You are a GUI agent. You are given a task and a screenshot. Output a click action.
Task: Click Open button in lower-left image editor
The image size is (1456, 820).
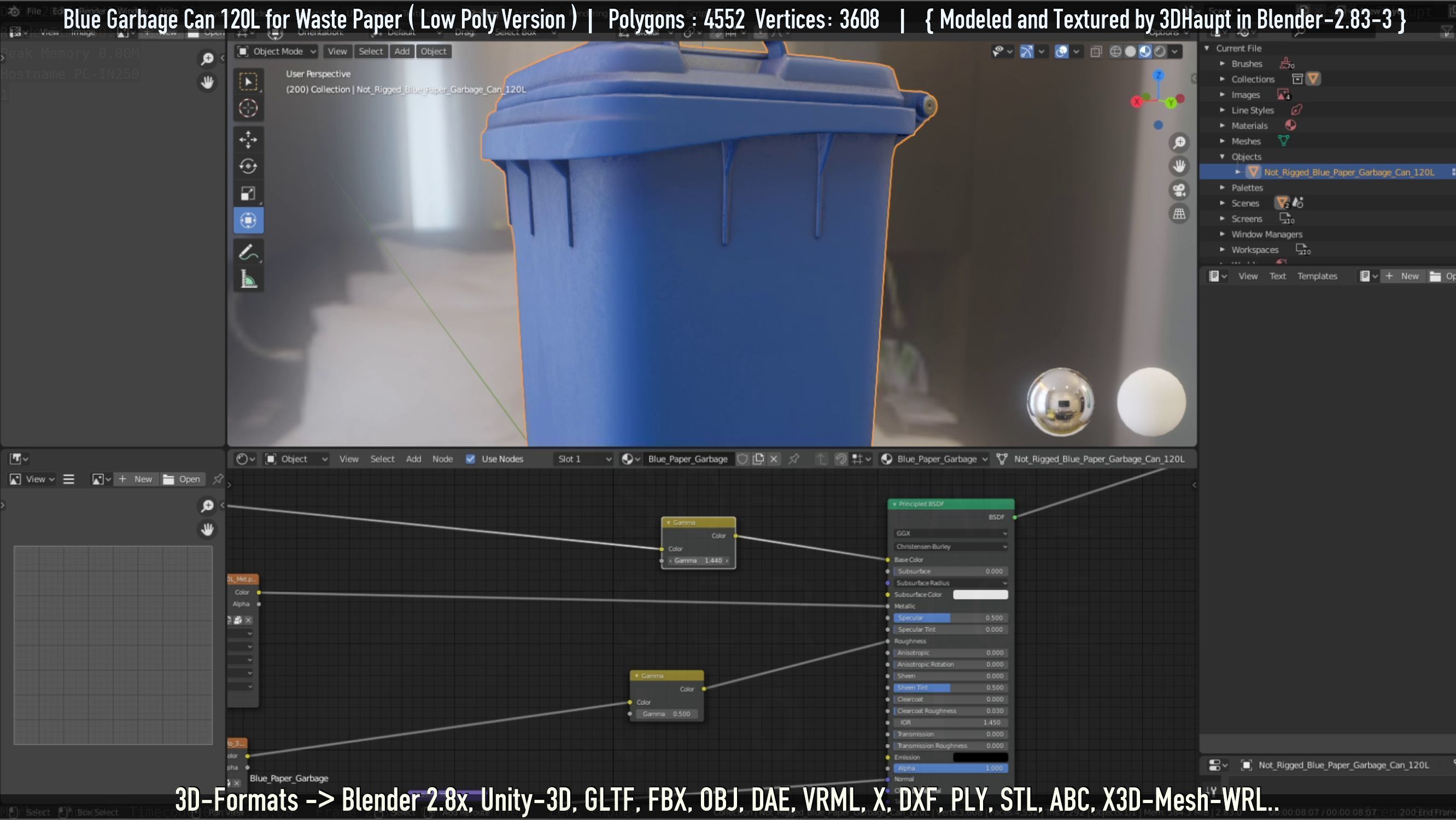(x=182, y=479)
